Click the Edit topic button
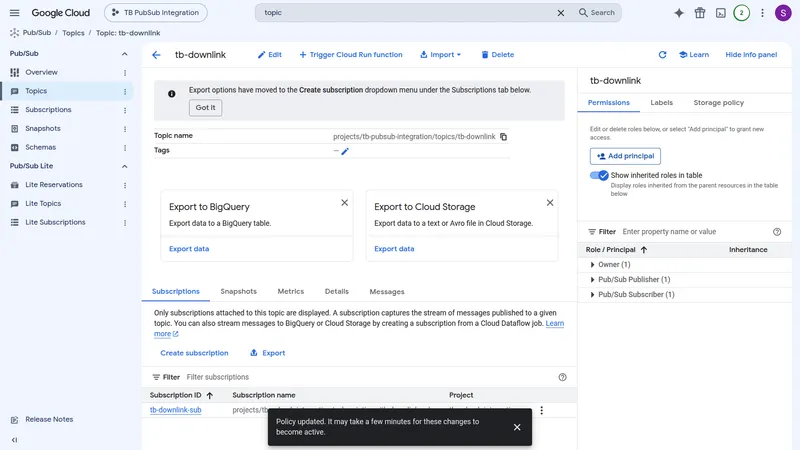Viewport: 800px width, 450px height. pyautogui.click(x=269, y=55)
